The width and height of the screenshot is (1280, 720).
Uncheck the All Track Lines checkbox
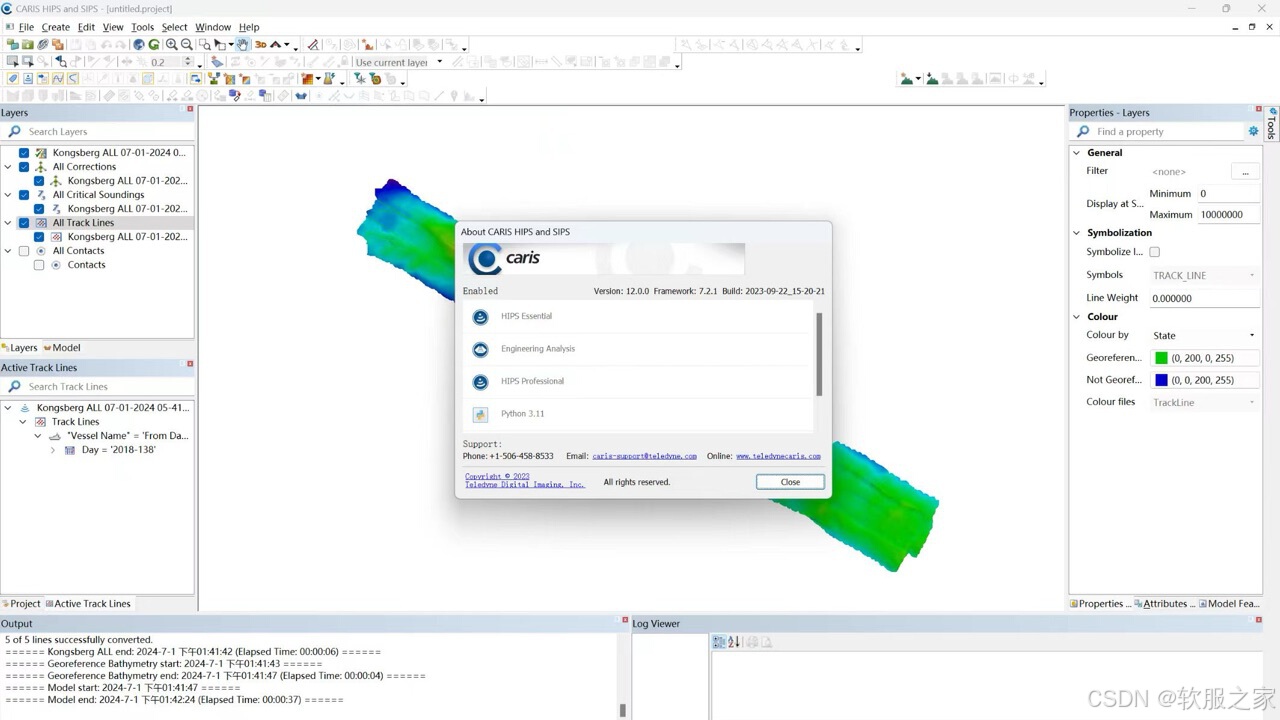(24, 223)
